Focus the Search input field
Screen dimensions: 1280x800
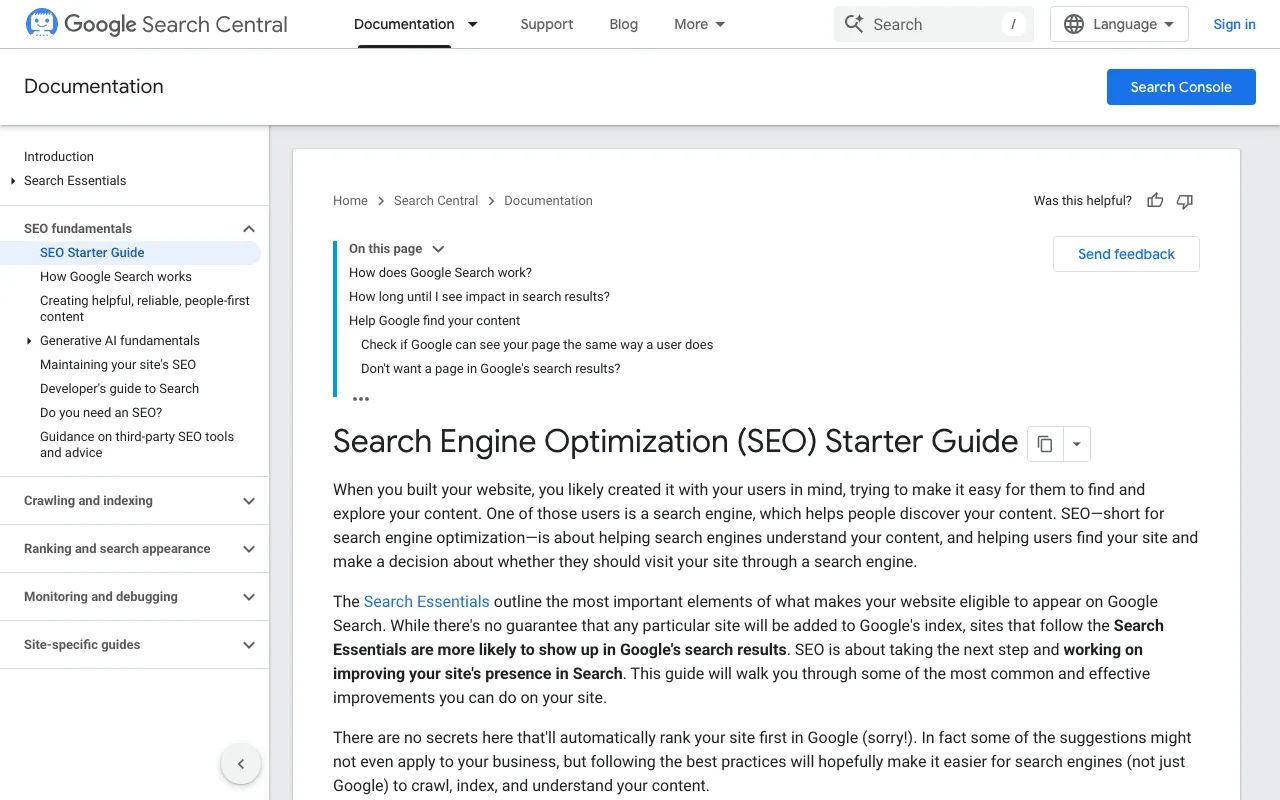coord(935,24)
